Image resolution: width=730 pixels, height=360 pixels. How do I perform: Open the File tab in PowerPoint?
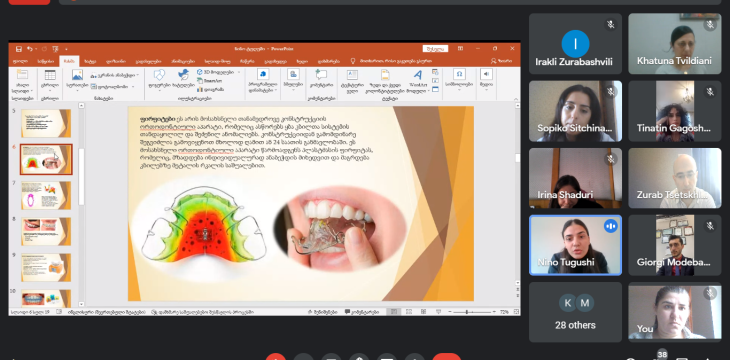point(20,61)
